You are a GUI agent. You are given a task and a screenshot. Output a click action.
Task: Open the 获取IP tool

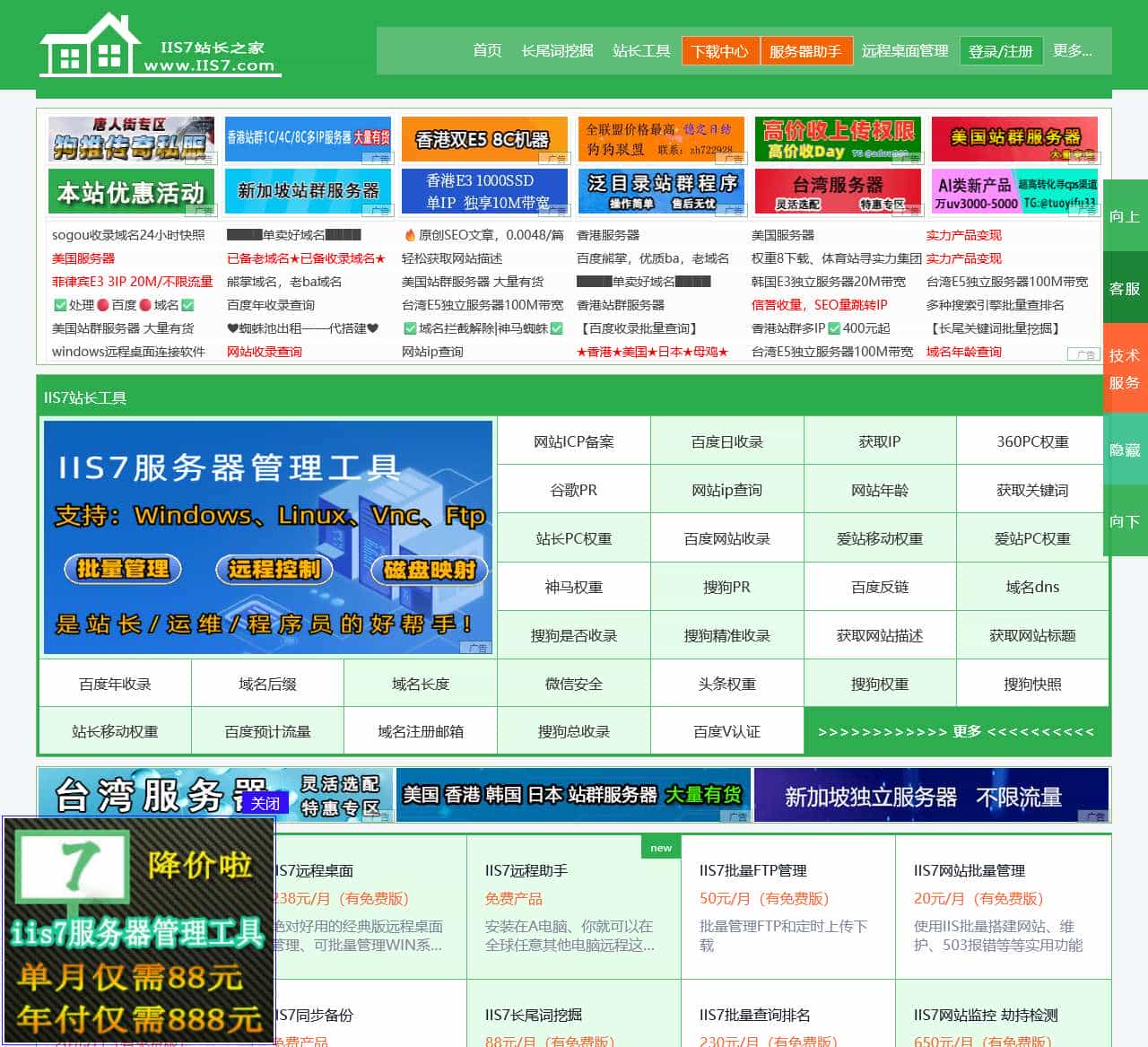coord(880,441)
